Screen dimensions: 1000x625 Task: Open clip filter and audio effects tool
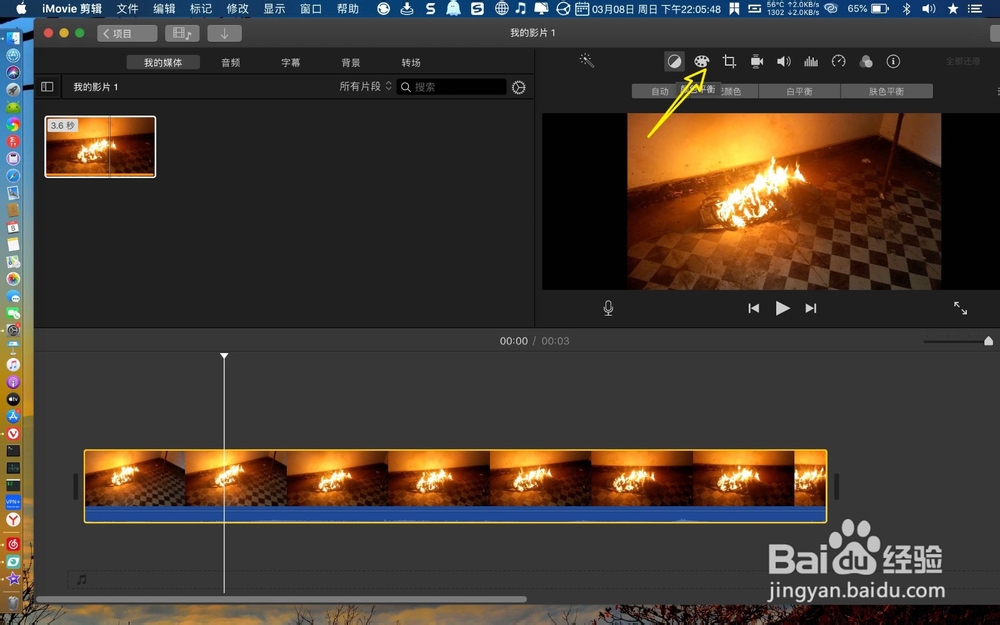866,61
